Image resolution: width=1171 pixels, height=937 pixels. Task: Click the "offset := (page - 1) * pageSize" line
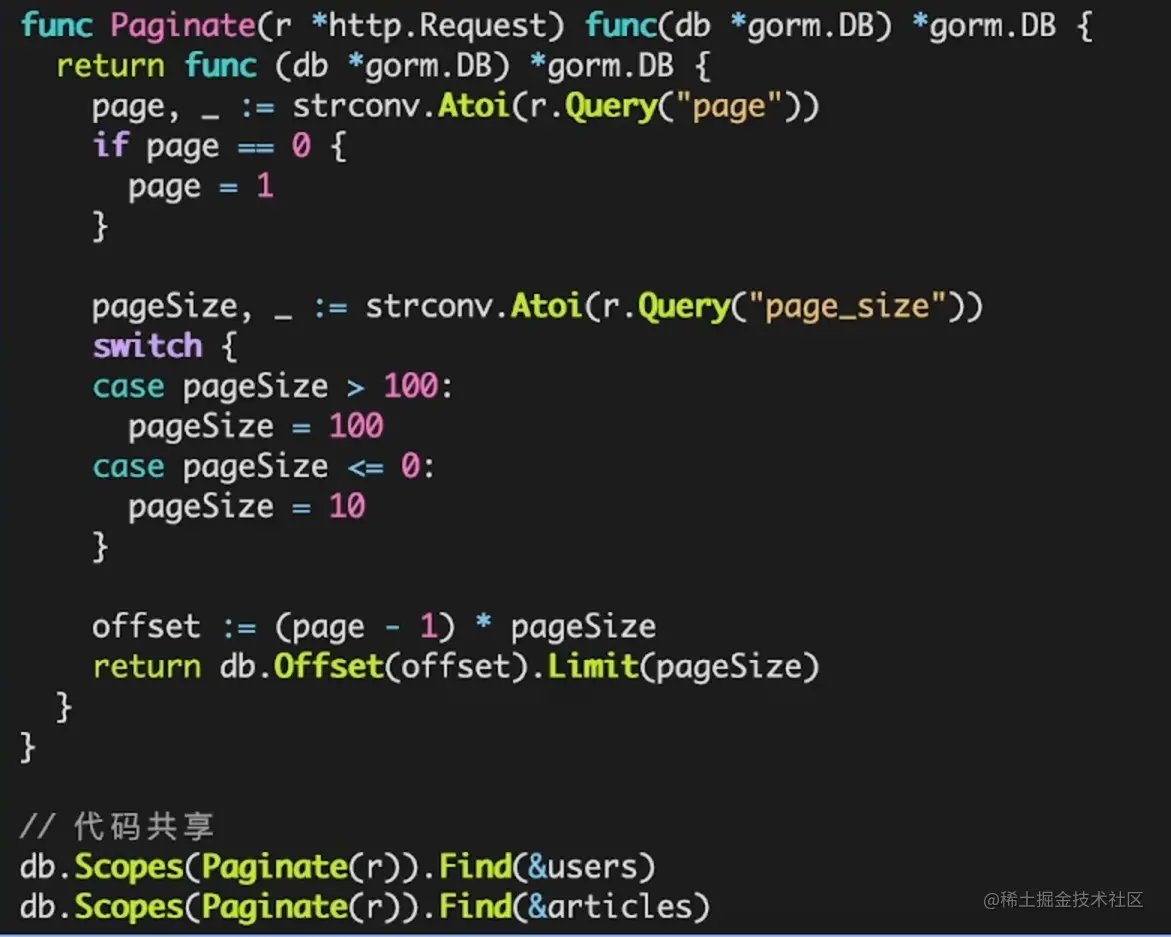pos(374,627)
